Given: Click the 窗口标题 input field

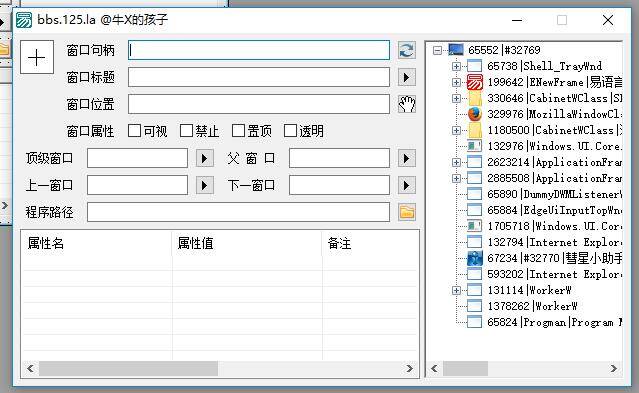Looking at the screenshot, I should 259,77.
